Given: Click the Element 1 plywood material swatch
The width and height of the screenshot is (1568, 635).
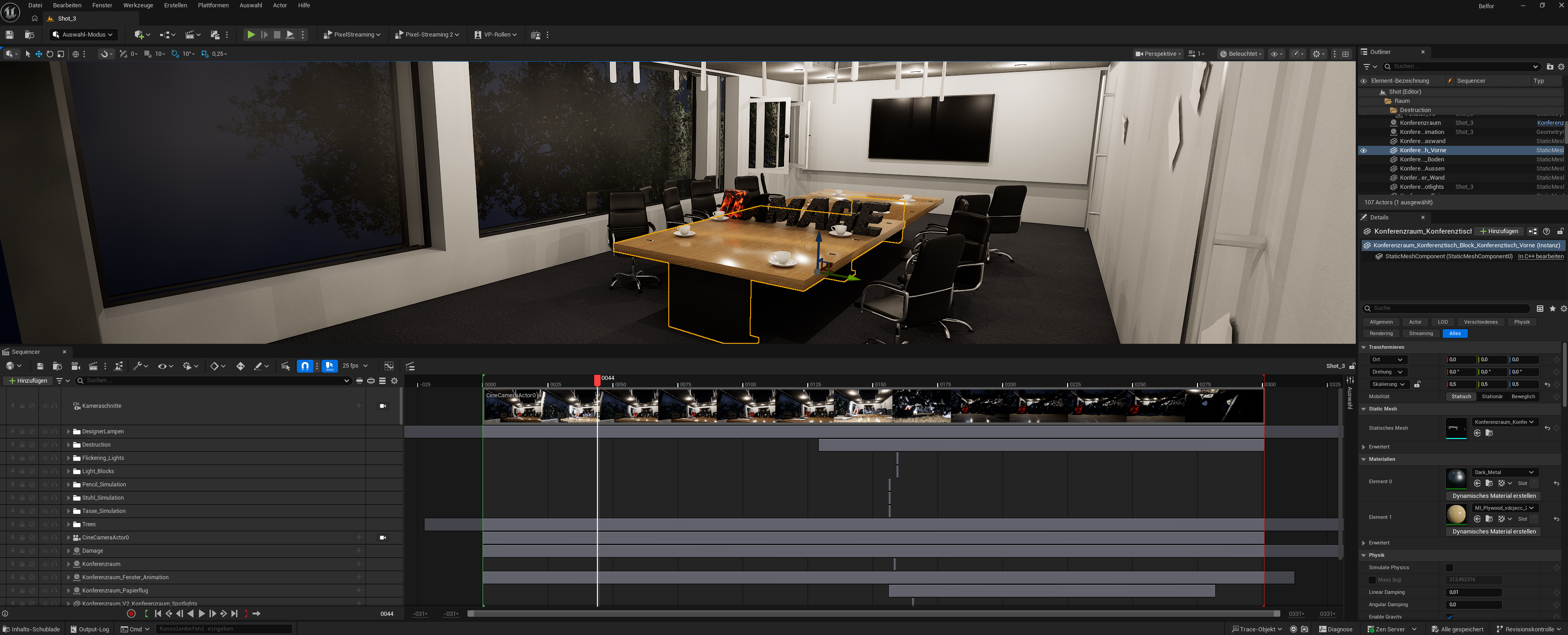Looking at the screenshot, I should pyautogui.click(x=1456, y=514).
